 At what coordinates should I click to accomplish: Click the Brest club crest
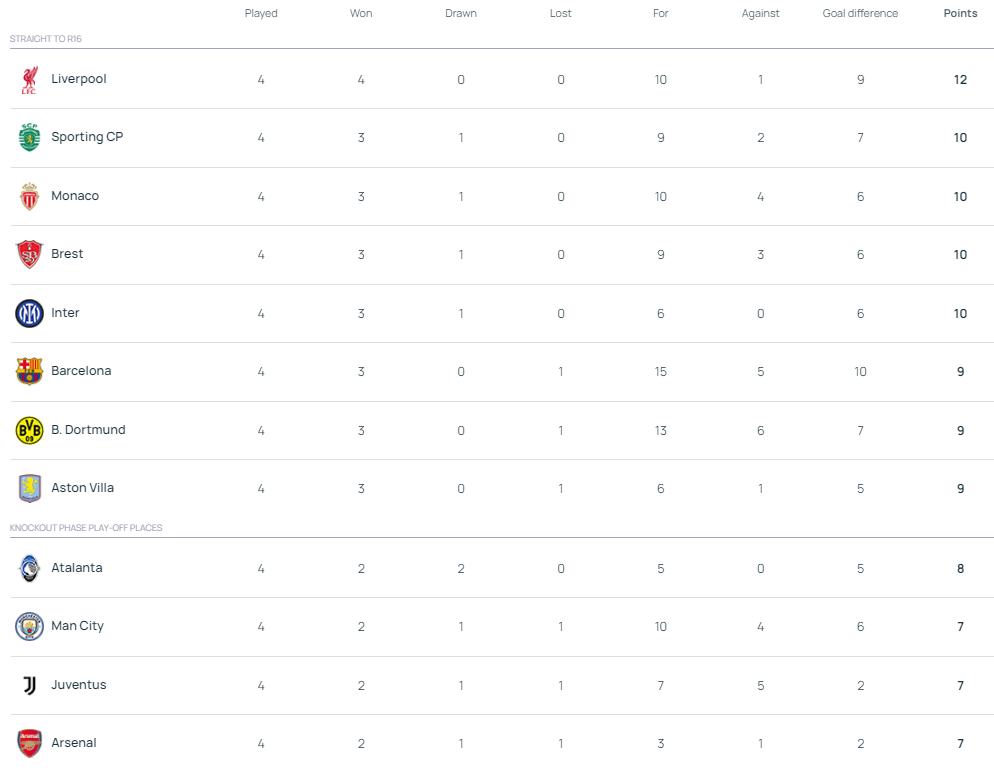tap(29, 255)
